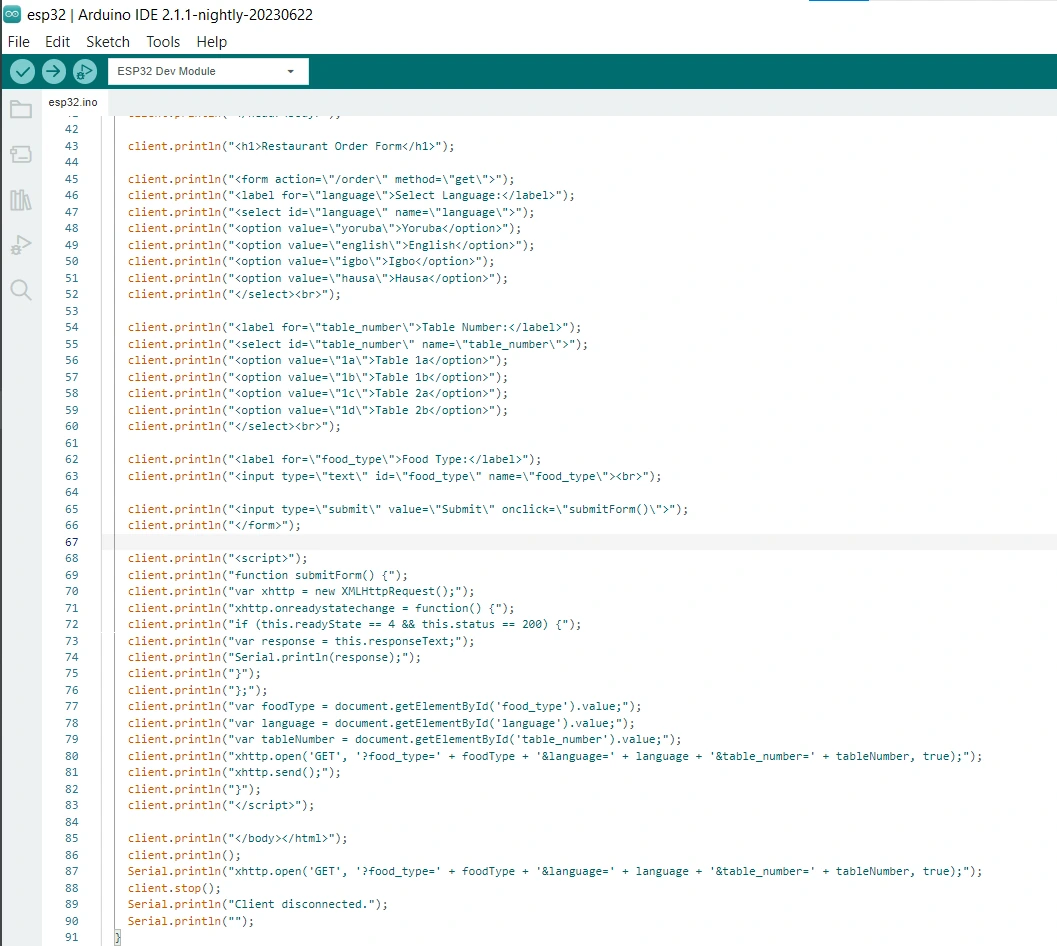The height and width of the screenshot is (946, 1057).
Task: Click the empty client.println() on line 86
Action: (x=184, y=856)
